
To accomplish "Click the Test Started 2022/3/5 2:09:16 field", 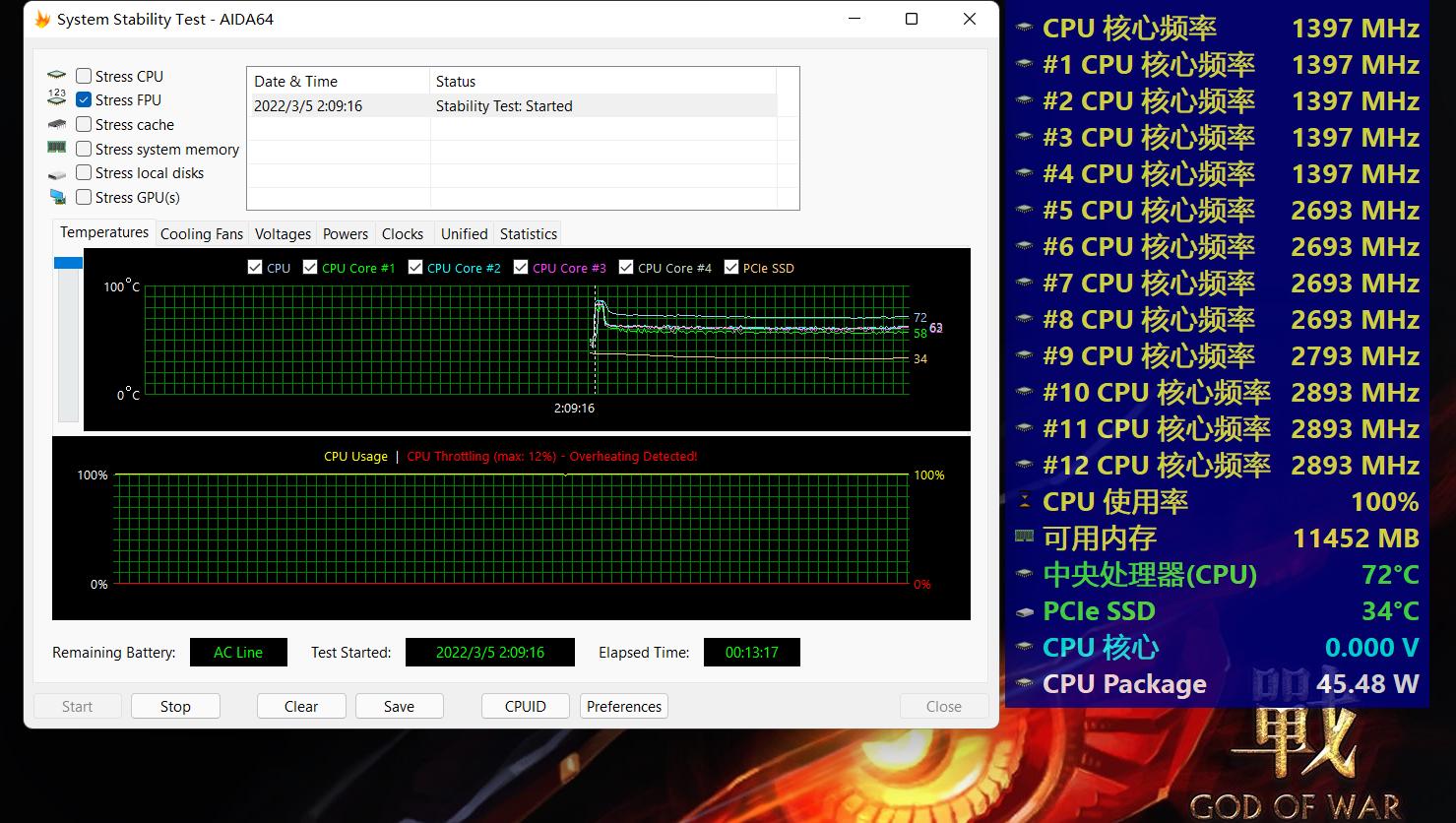I will pos(490,652).
